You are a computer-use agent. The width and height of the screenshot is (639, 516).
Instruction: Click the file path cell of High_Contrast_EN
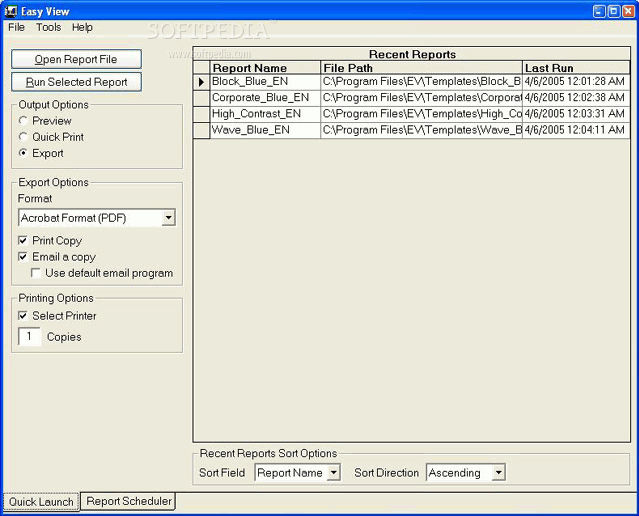point(421,114)
